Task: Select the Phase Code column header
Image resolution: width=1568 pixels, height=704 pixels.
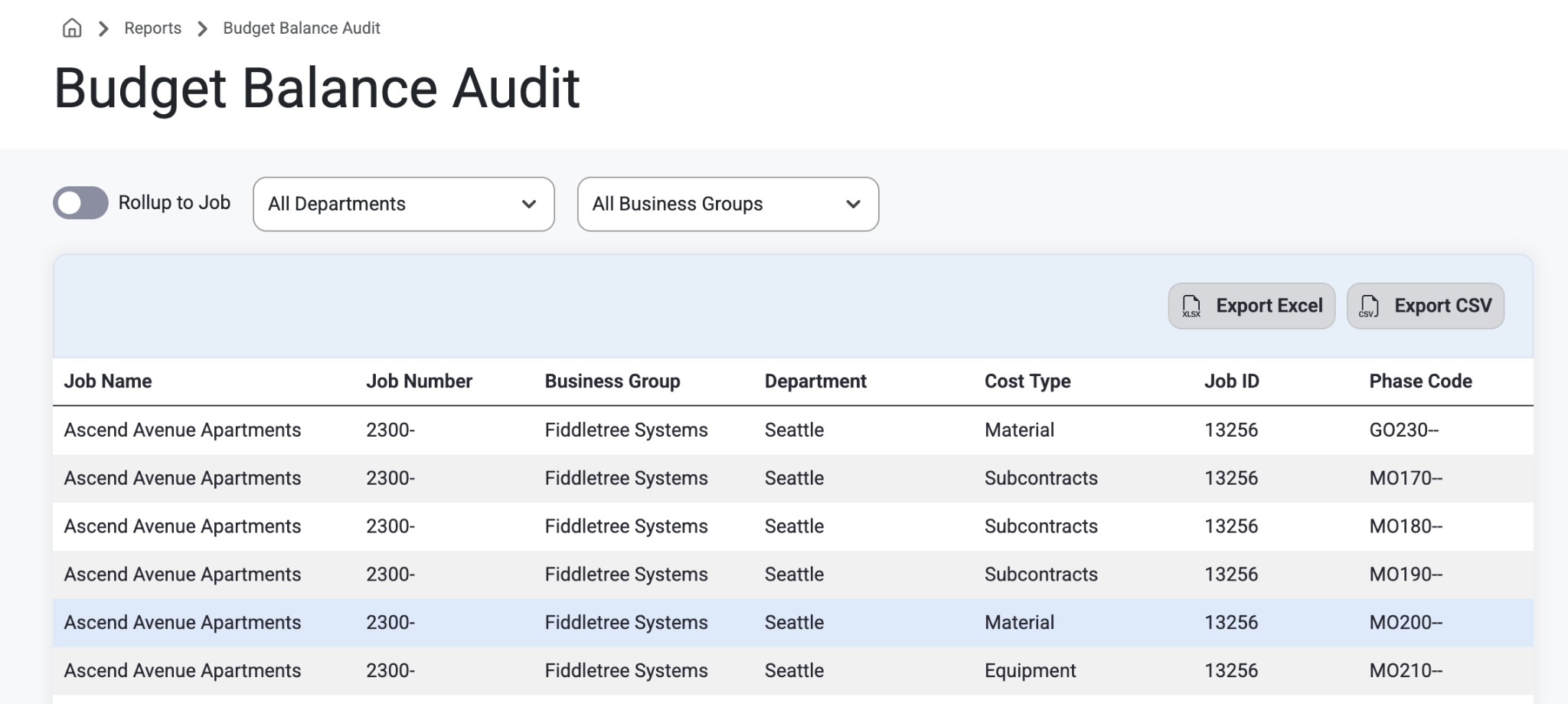Action: pyautogui.click(x=1421, y=381)
